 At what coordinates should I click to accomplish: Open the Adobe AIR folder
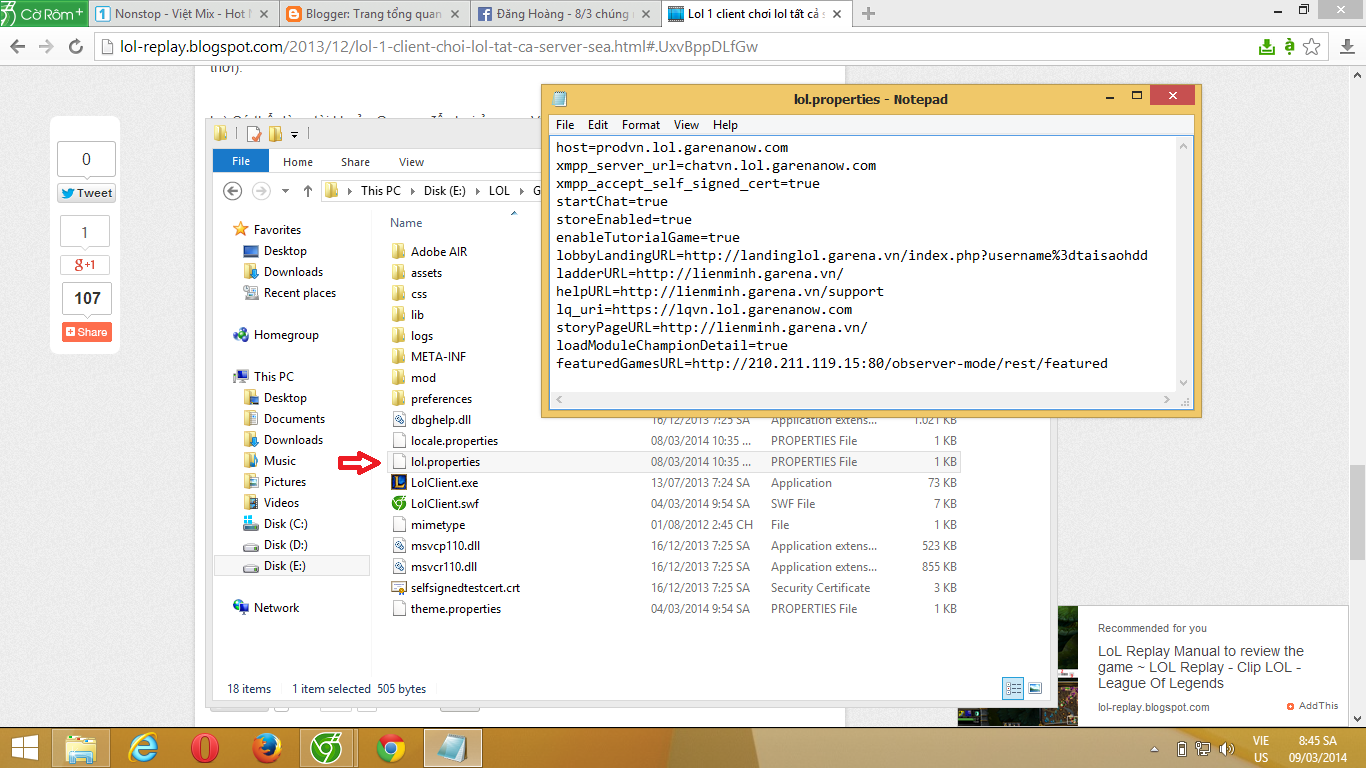point(439,252)
